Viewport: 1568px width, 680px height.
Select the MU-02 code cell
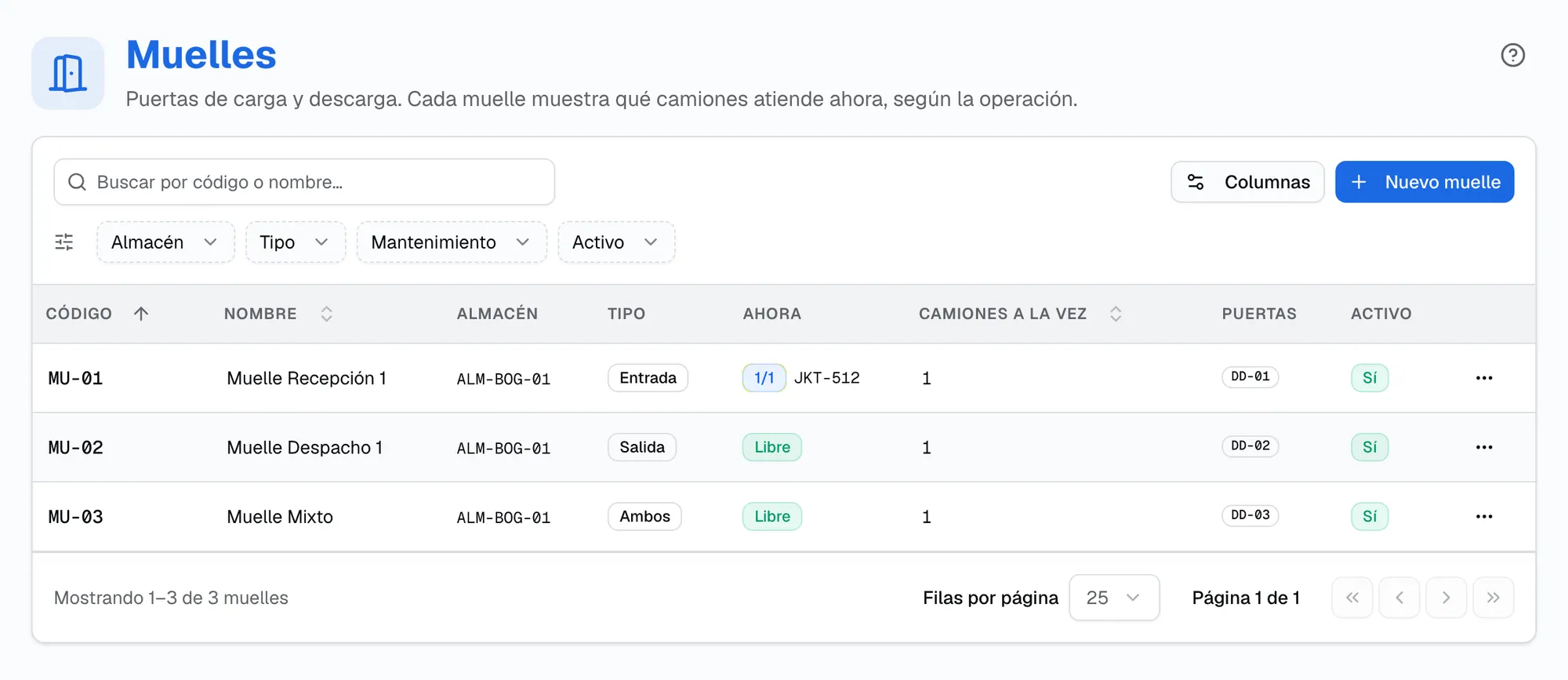click(76, 447)
